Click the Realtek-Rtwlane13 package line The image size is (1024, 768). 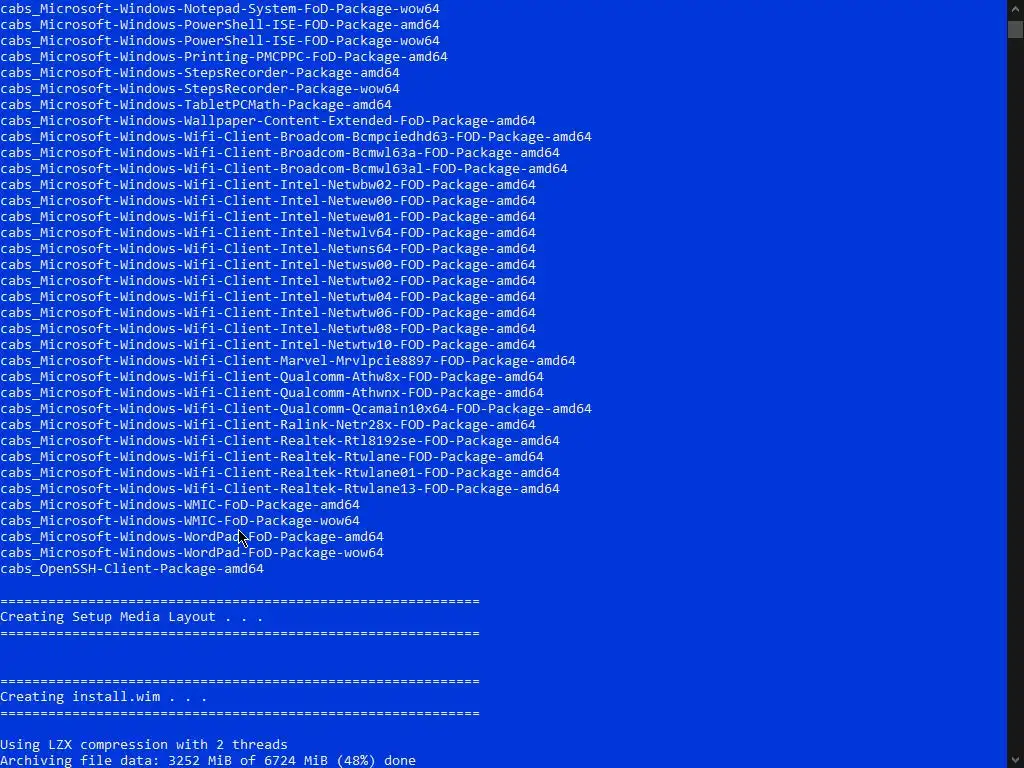tap(280, 488)
